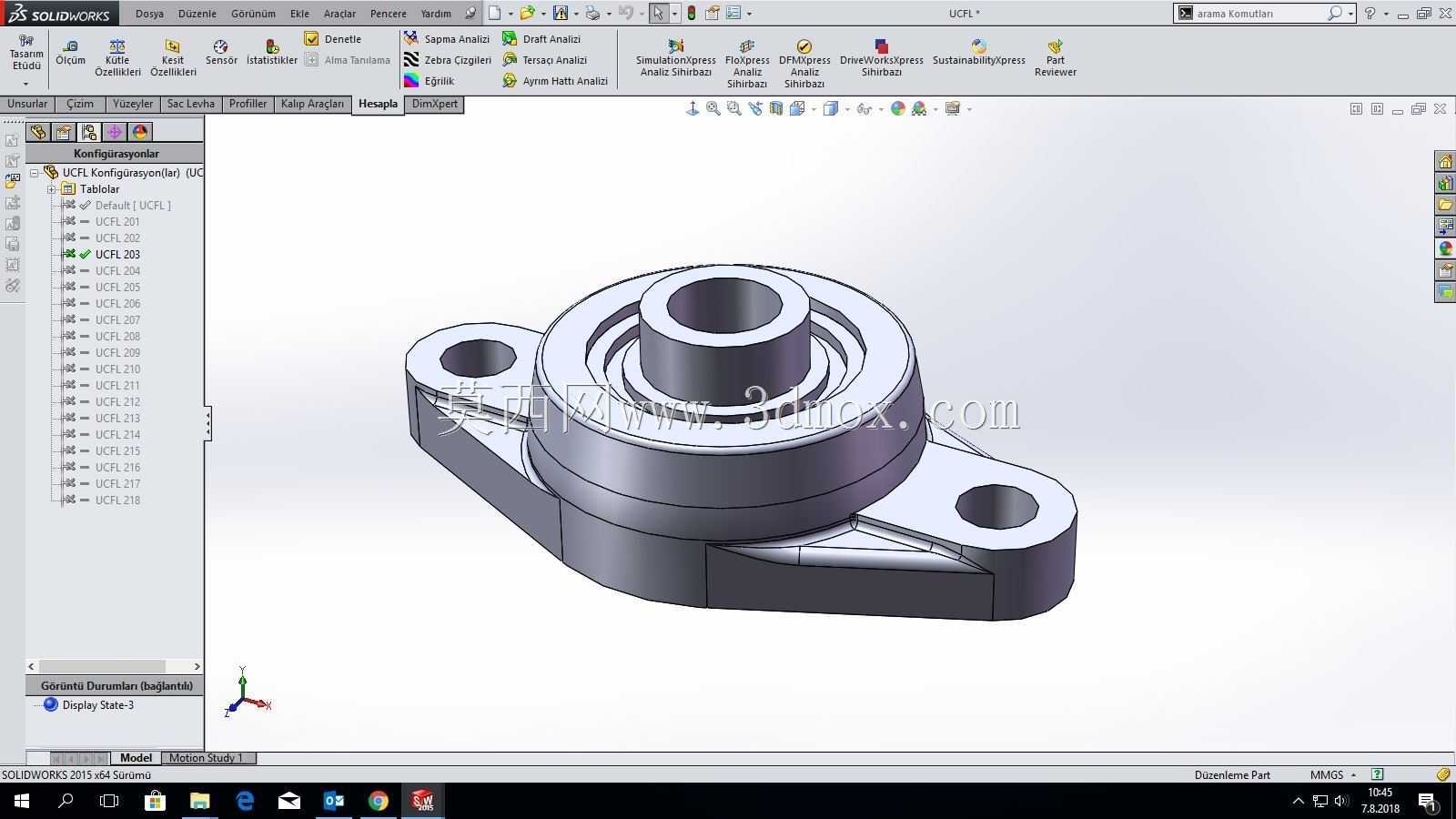Open Chrome from the Windows taskbar
Screen dimensions: 1456x819
(378, 801)
